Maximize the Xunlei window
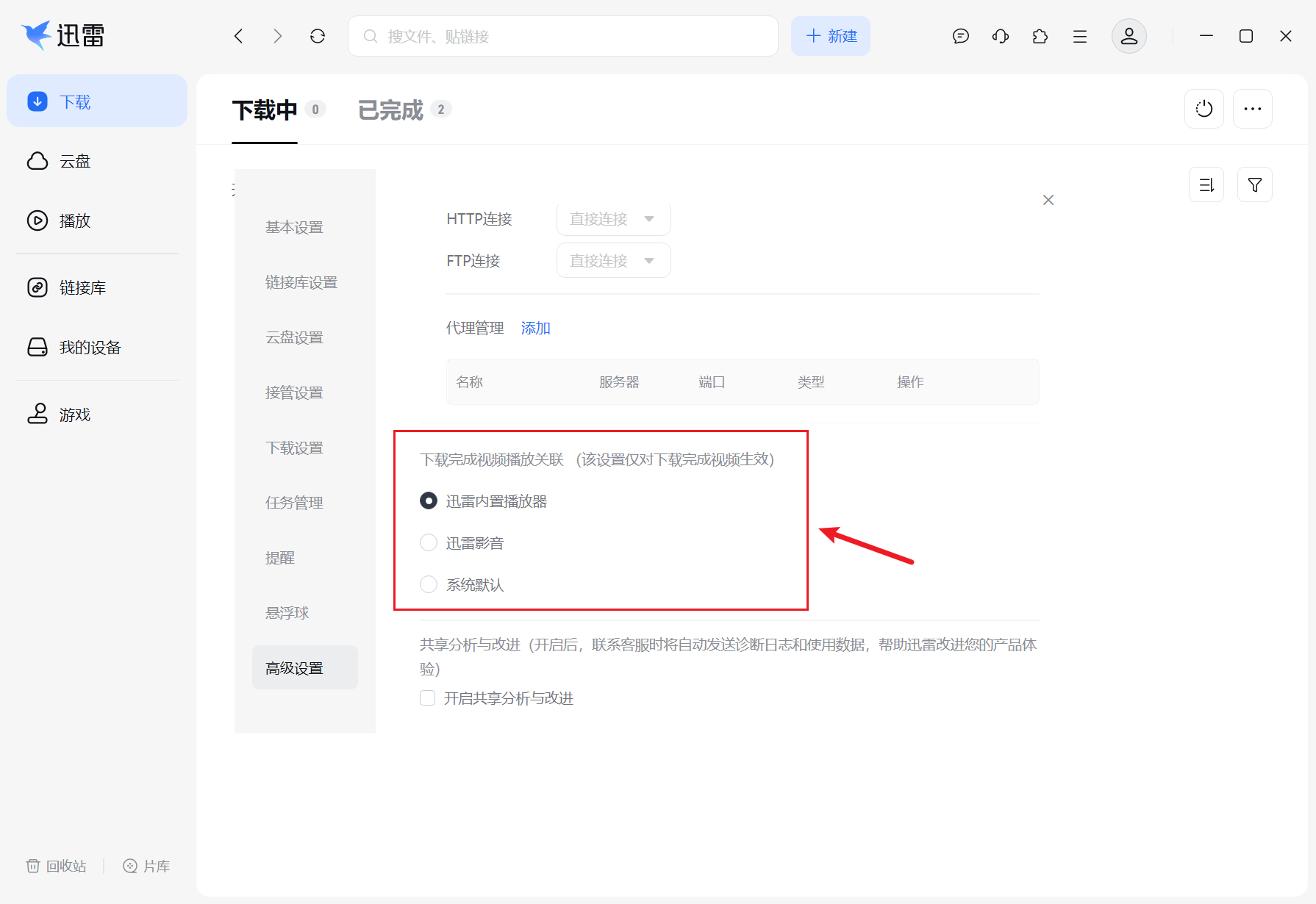1316x904 pixels. [x=1246, y=36]
